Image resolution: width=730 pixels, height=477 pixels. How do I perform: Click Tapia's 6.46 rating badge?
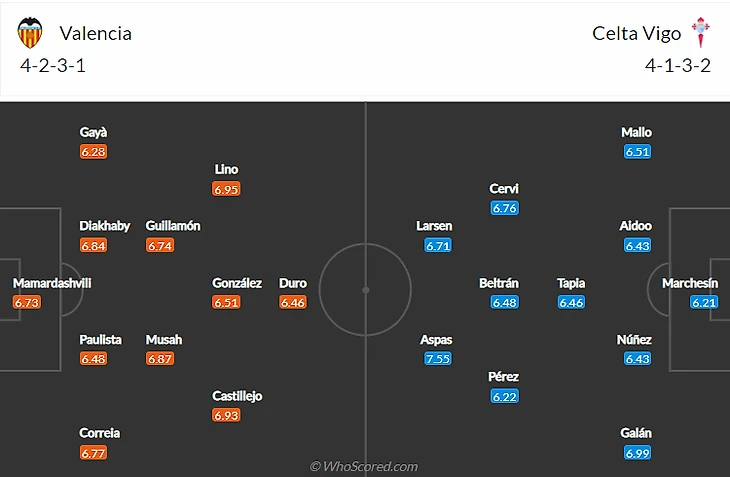click(x=571, y=302)
